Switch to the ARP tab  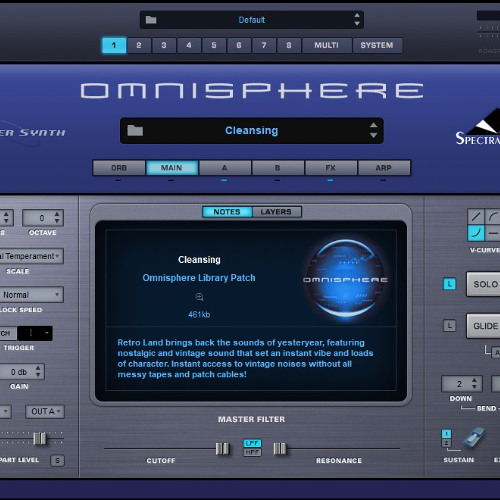coord(384,168)
